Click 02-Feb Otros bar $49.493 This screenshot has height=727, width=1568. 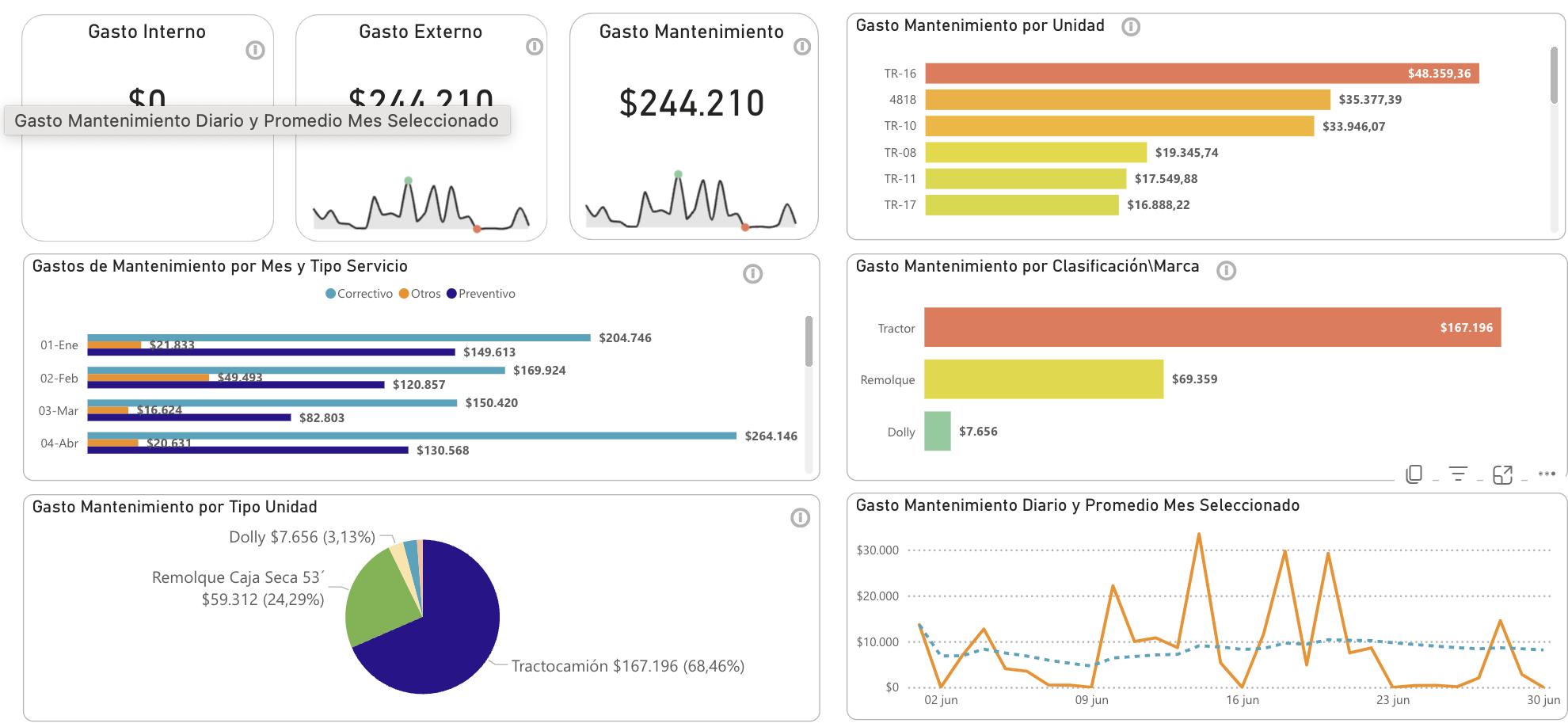click(x=148, y=378)
